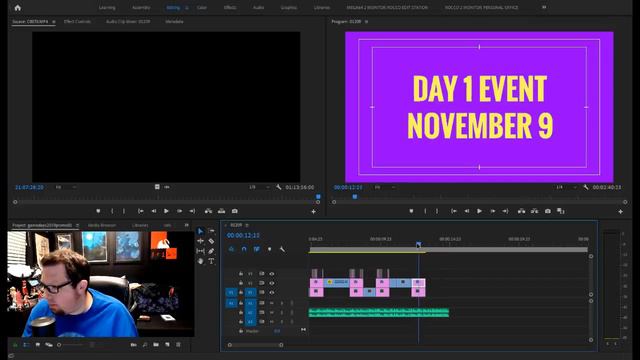Click the timeline playhead timecode field
Screen dimensions: 640x360
tap(243, 236)
